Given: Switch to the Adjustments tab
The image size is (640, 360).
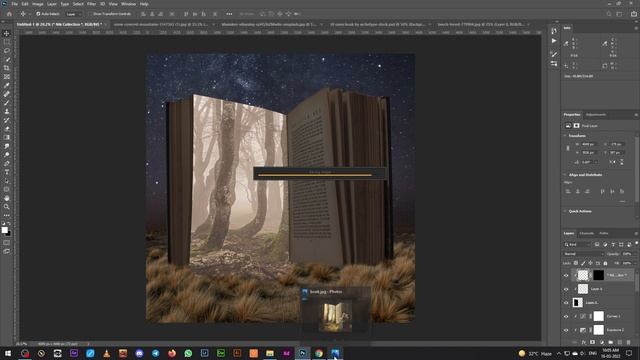Looking at the screenshot, I should click(x=596, y=115).
